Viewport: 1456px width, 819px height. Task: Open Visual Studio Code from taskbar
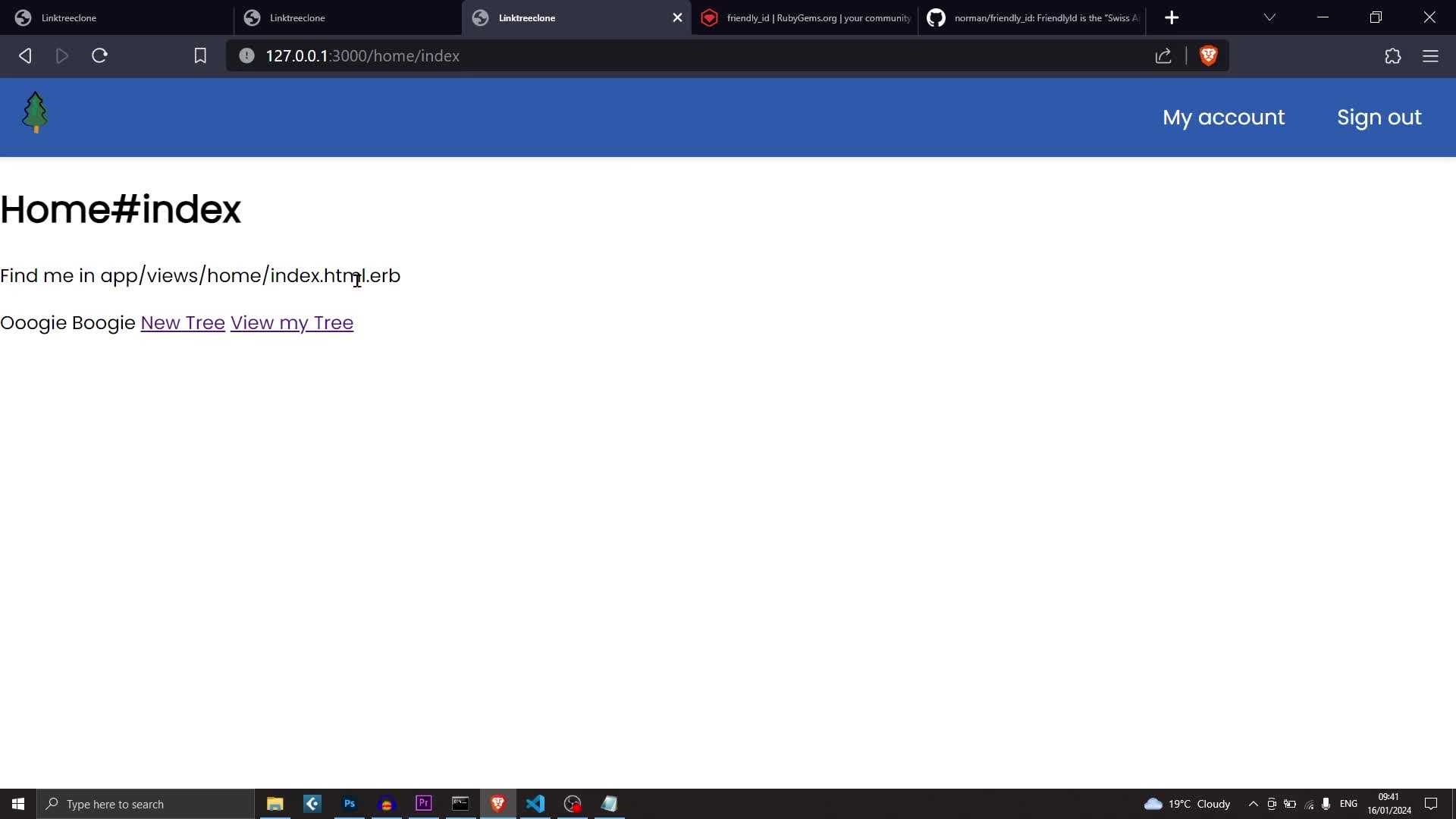point(535,804)
